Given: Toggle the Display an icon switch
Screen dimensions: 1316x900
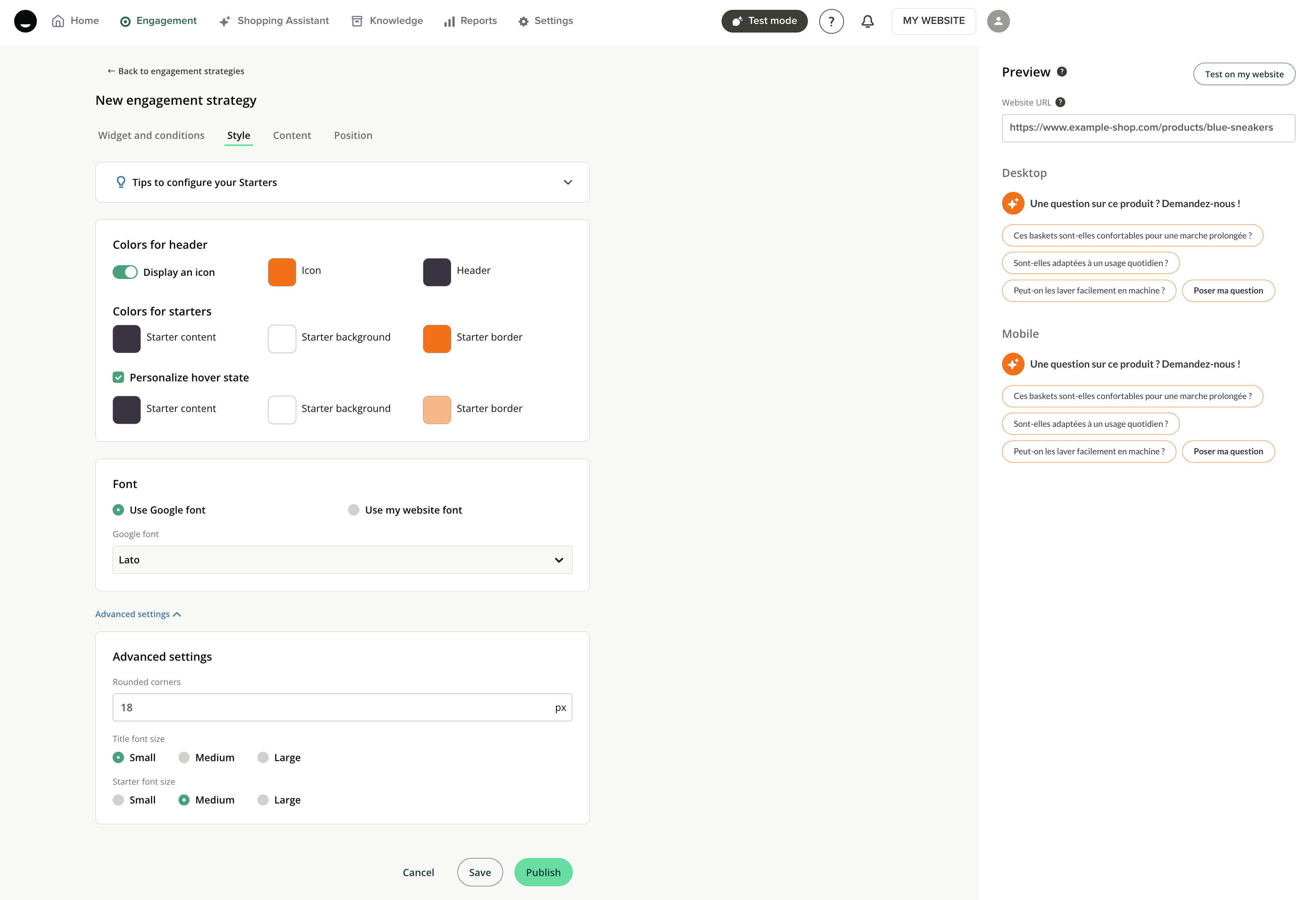Looking at the screenshot, I should [125, 272].
